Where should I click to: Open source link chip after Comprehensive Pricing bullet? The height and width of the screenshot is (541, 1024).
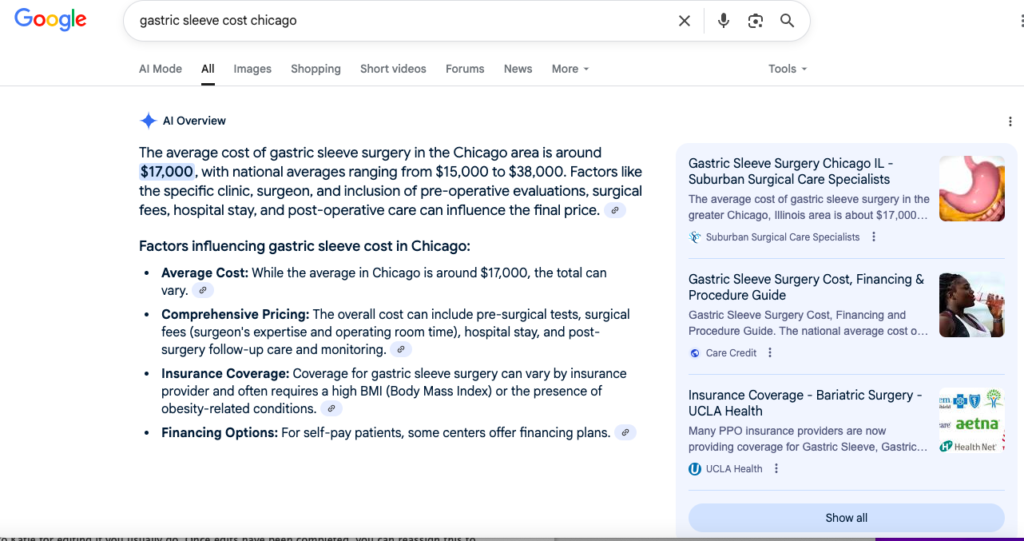(x=401, y=350)
